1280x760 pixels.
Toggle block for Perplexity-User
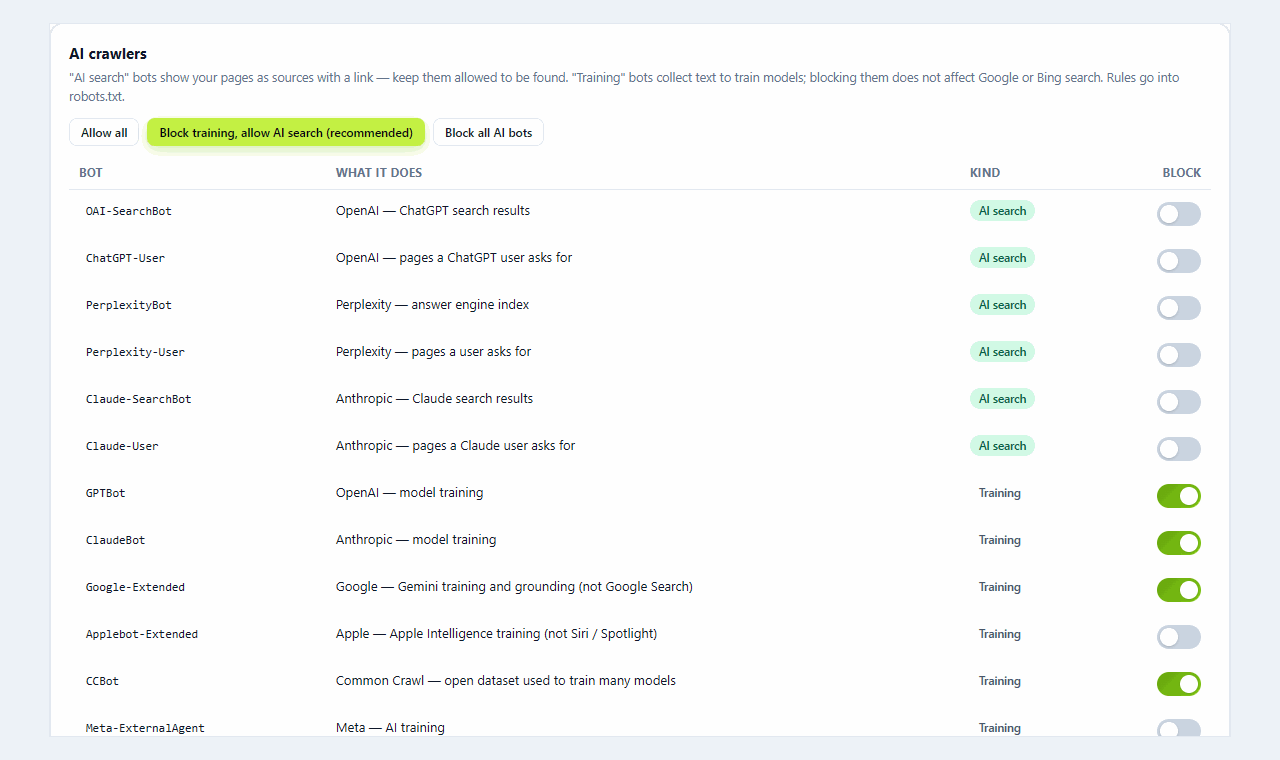(1178, 355)
